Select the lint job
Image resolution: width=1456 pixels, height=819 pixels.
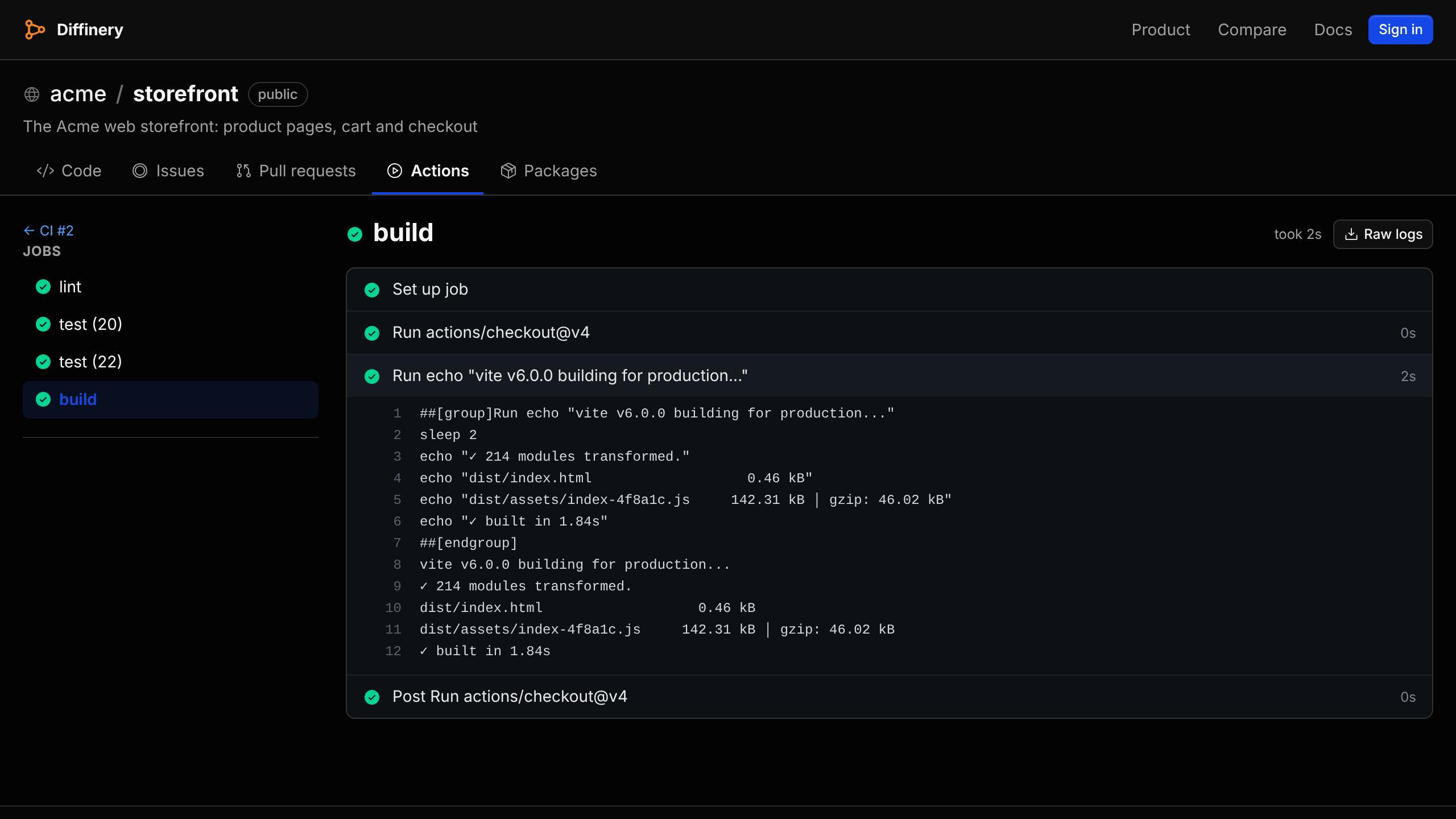point(171,287)
